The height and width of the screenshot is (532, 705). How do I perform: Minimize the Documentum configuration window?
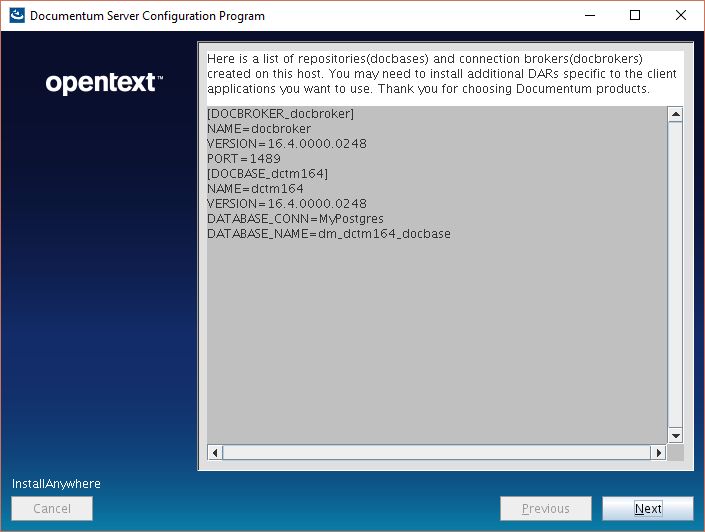click(588, 15)
